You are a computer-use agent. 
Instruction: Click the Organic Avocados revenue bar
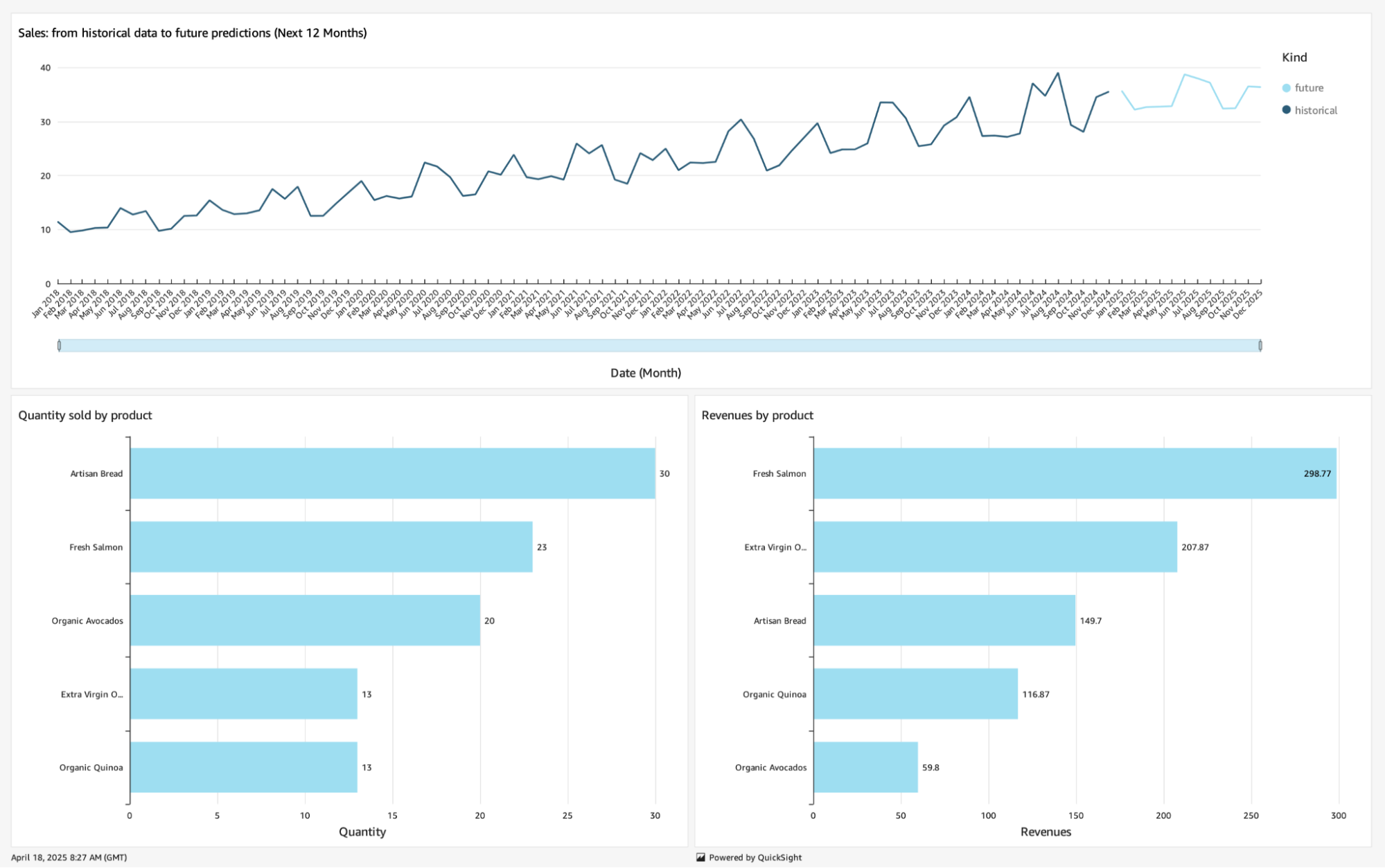point(865,767)
